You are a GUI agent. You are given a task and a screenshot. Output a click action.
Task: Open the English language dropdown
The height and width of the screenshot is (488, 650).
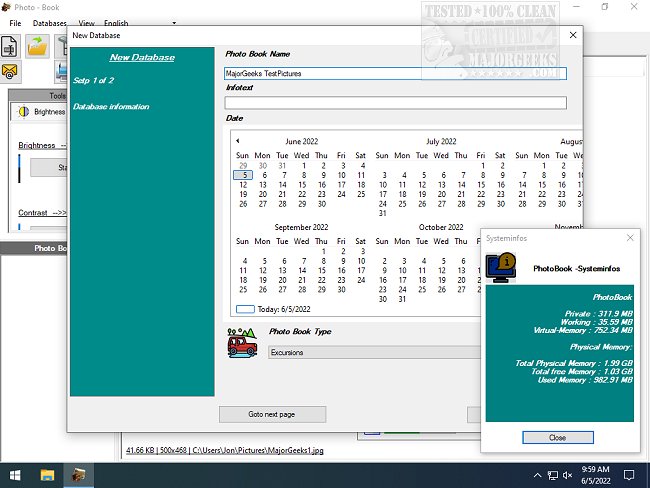[x=140, y=23]
